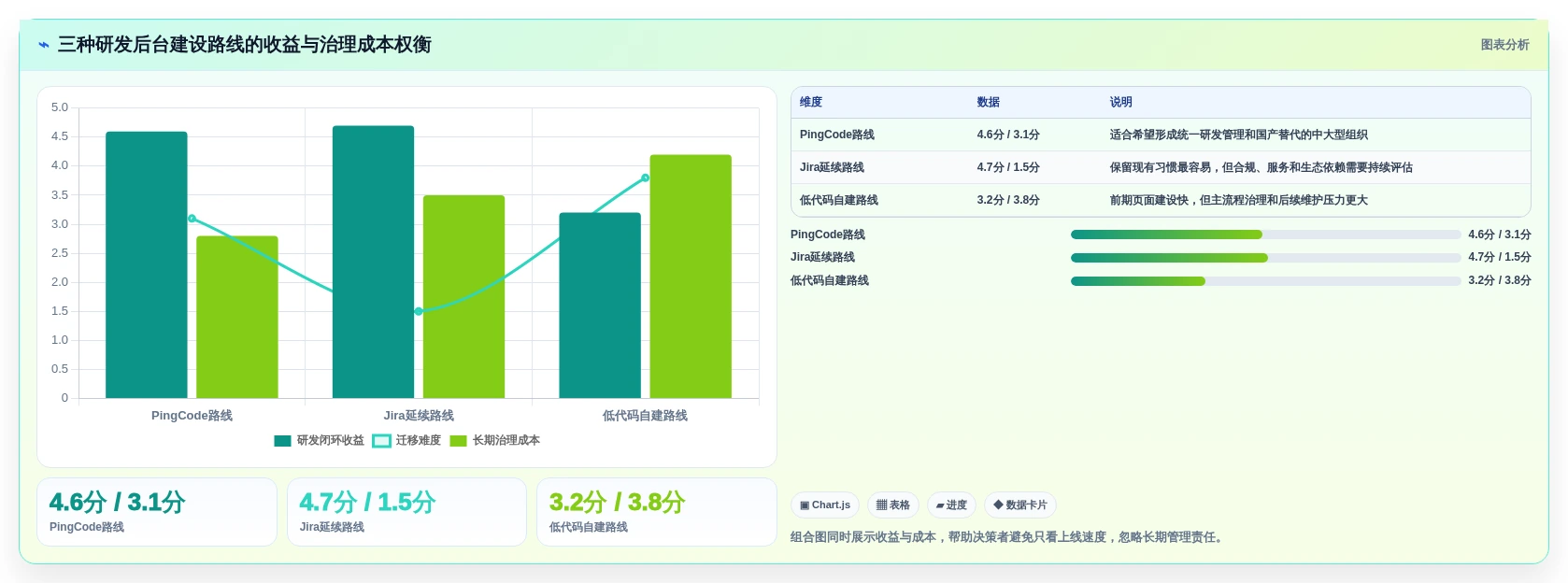The image size is (1568, 583).
Task: Click the 进度 tag chip
Action: [951, 505]
